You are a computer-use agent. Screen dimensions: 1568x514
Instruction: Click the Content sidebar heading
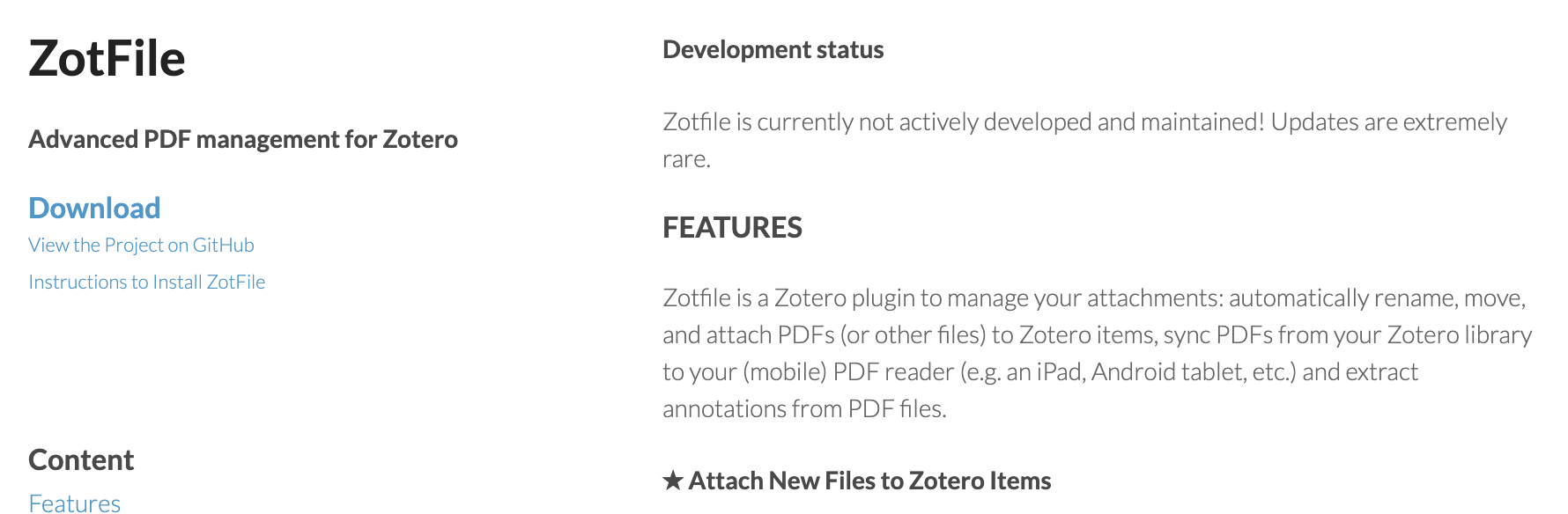[x=81, y=459]
